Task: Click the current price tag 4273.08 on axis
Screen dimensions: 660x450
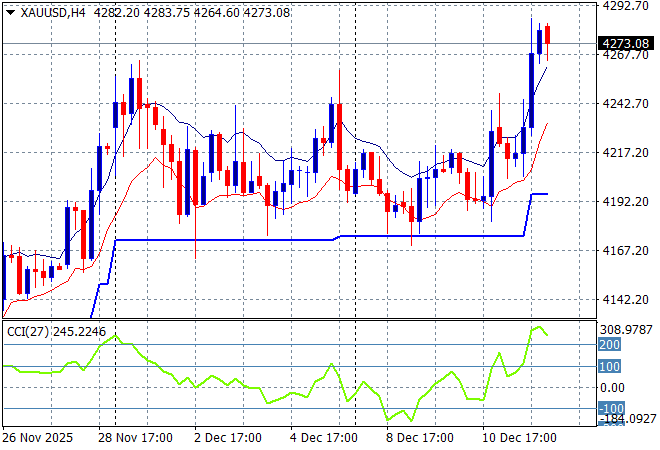Action: click(626, 44)
